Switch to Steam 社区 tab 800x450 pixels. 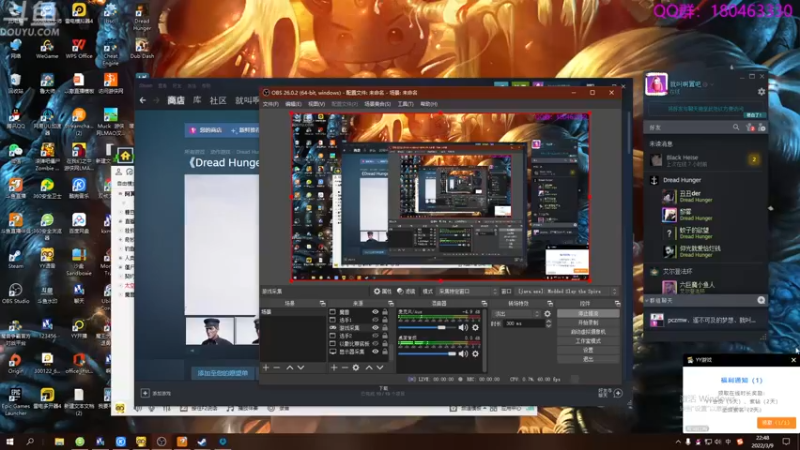tap(218, 101)
